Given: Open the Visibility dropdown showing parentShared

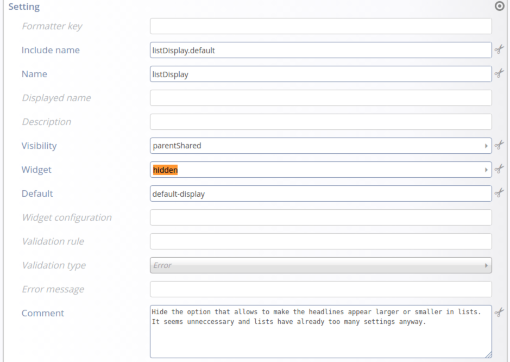Looking at the screenshot, I should tap(321, 146).
